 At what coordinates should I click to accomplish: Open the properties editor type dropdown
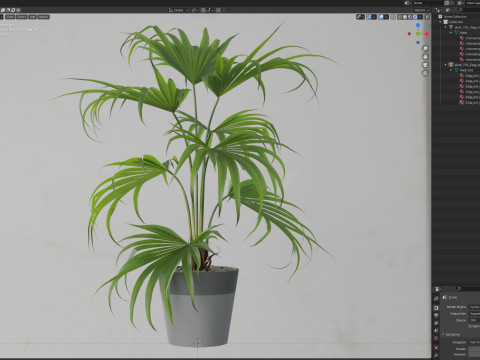coord(439,289)
